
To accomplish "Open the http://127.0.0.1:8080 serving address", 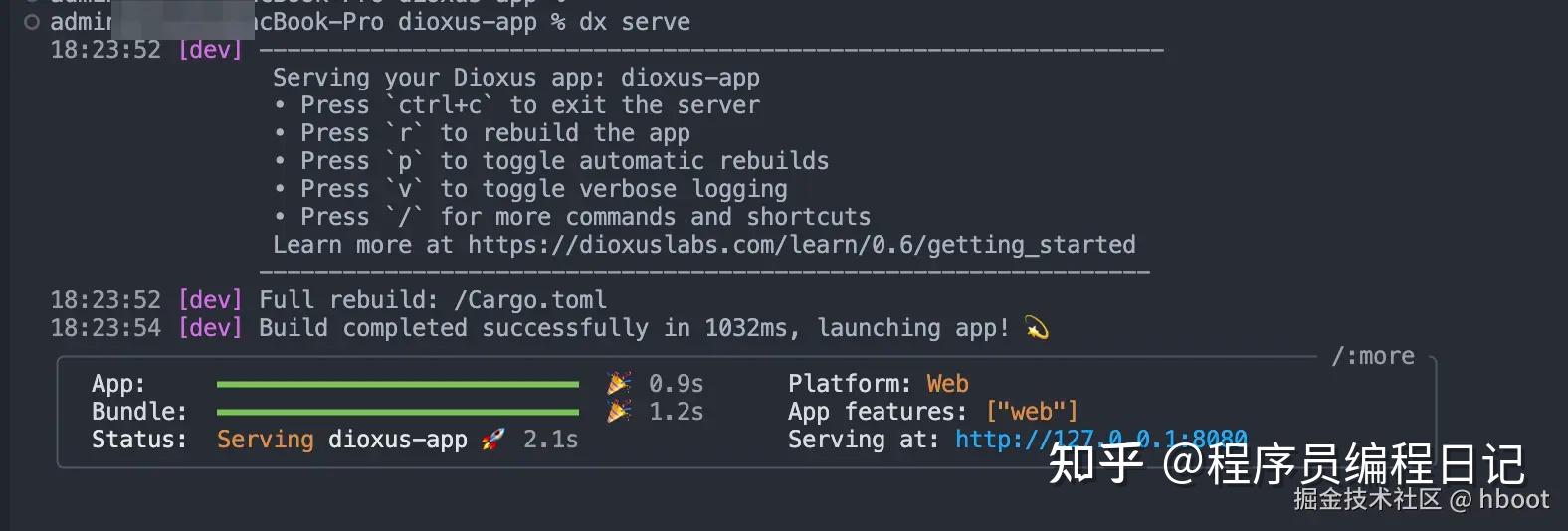I will [x=1100, y=440].
